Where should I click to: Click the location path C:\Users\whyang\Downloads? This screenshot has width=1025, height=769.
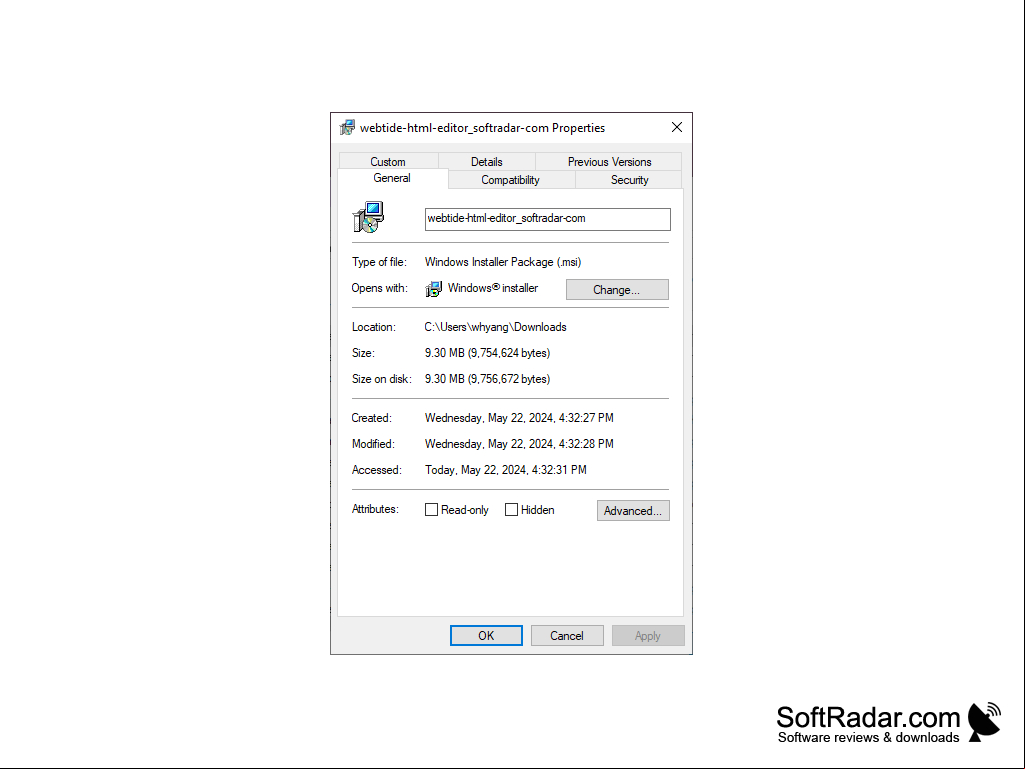pyautogui.click(x=496, y=327)
